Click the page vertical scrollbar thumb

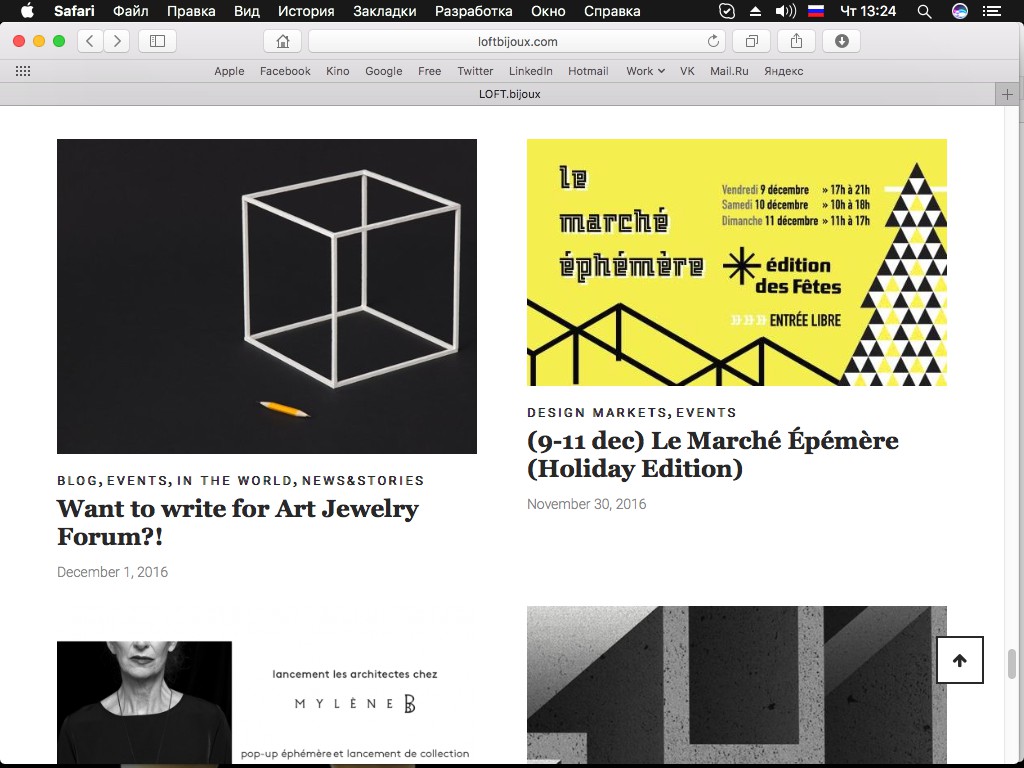pyautogui.click(x=1012, y=664)
